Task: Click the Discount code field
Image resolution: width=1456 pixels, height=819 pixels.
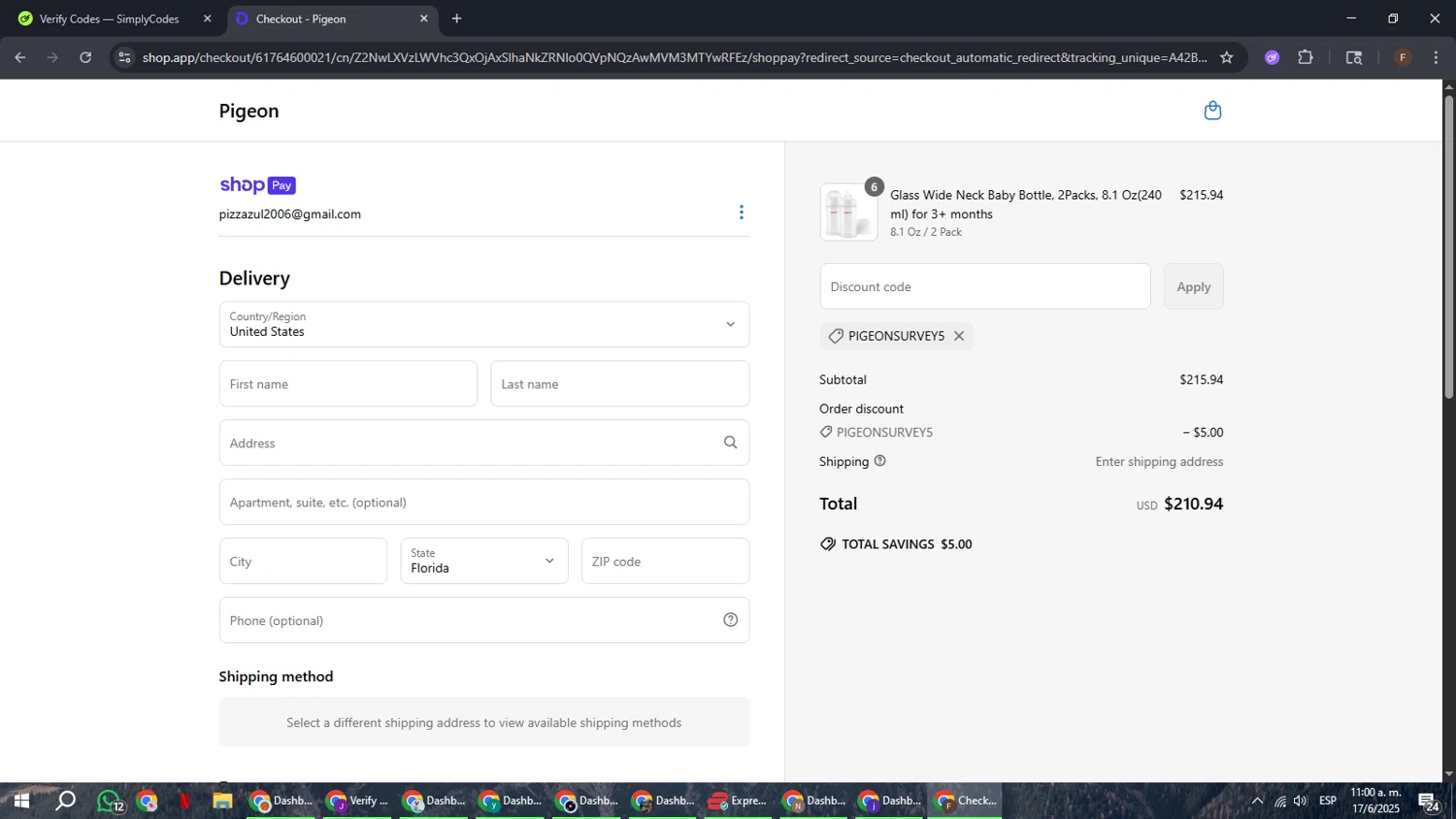Action: coord(985,286)
